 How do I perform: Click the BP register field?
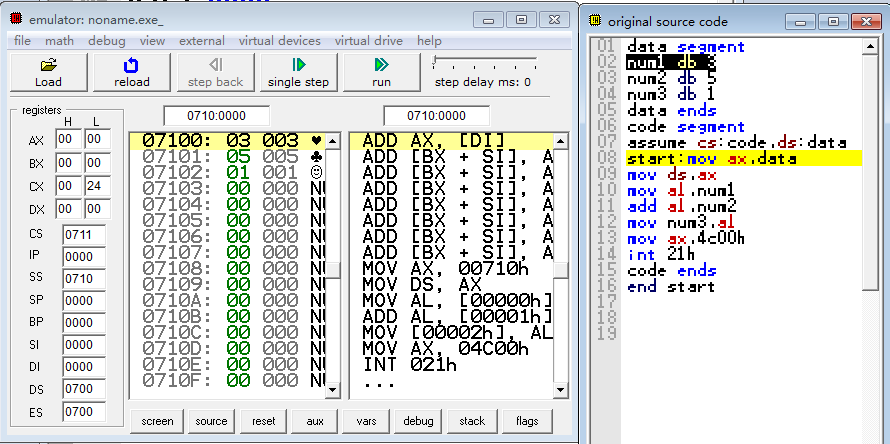click(84, 323)
